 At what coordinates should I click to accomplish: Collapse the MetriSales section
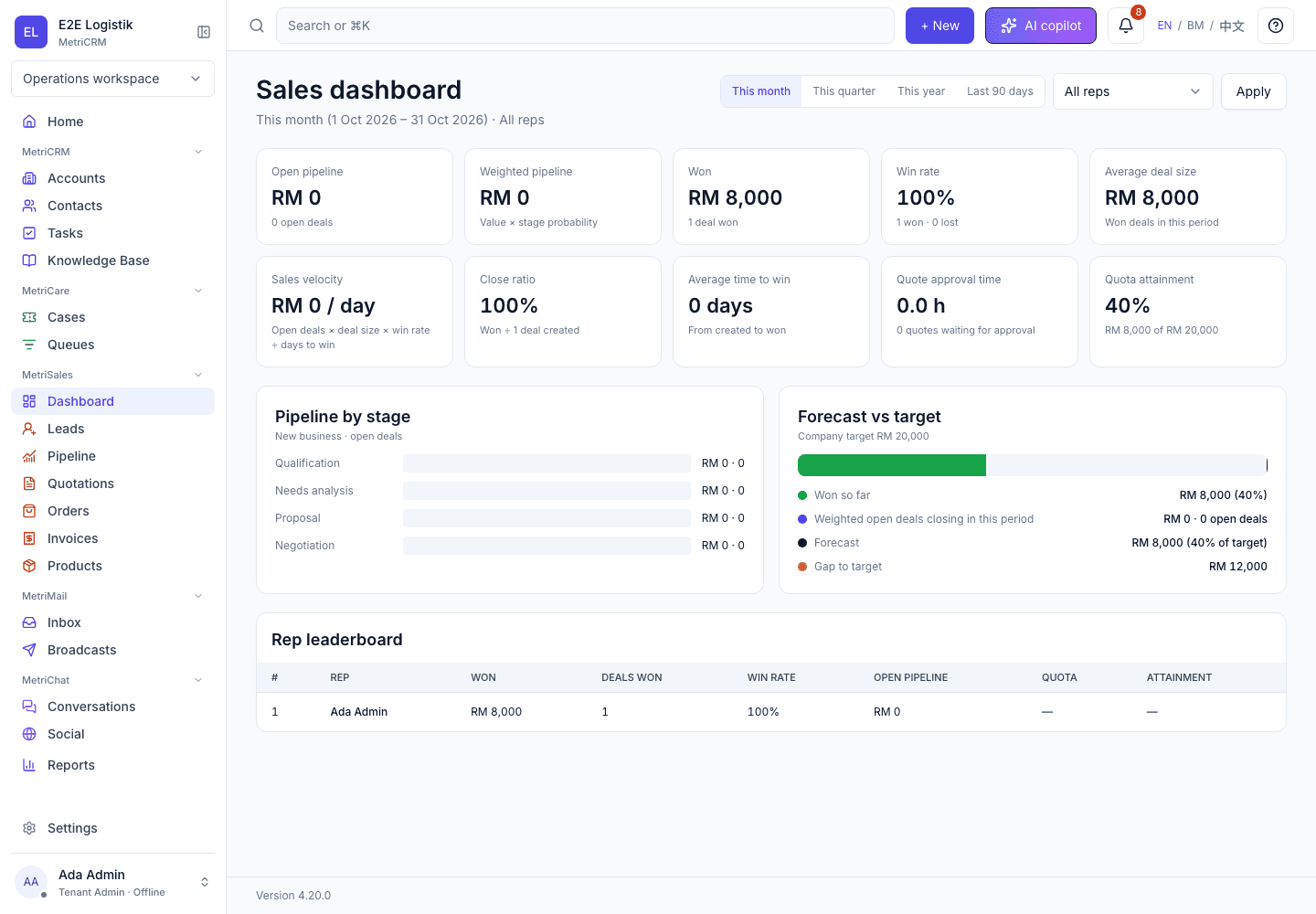click(x=198, y=375)
